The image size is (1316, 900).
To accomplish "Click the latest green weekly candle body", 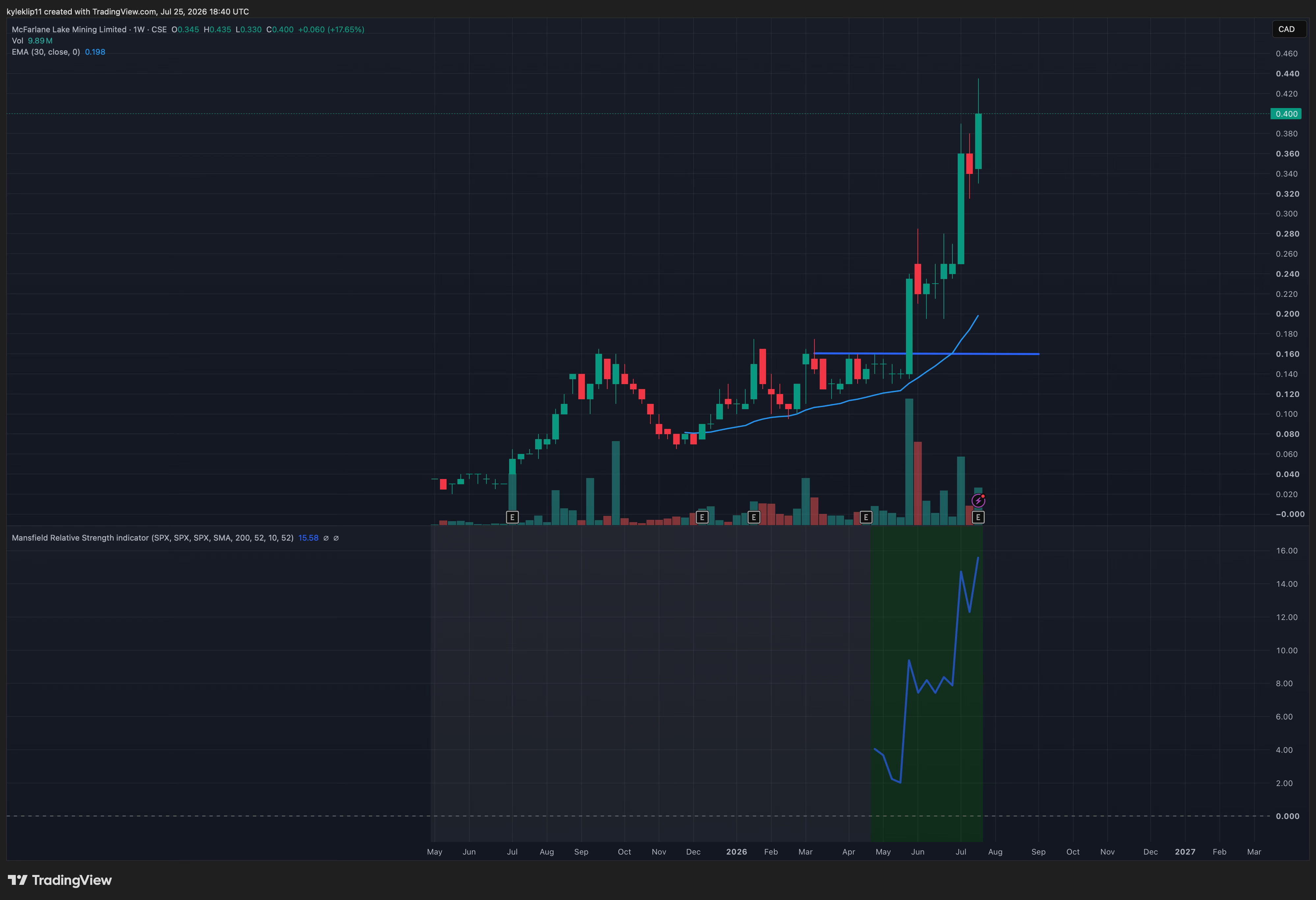I will [978, 142].
